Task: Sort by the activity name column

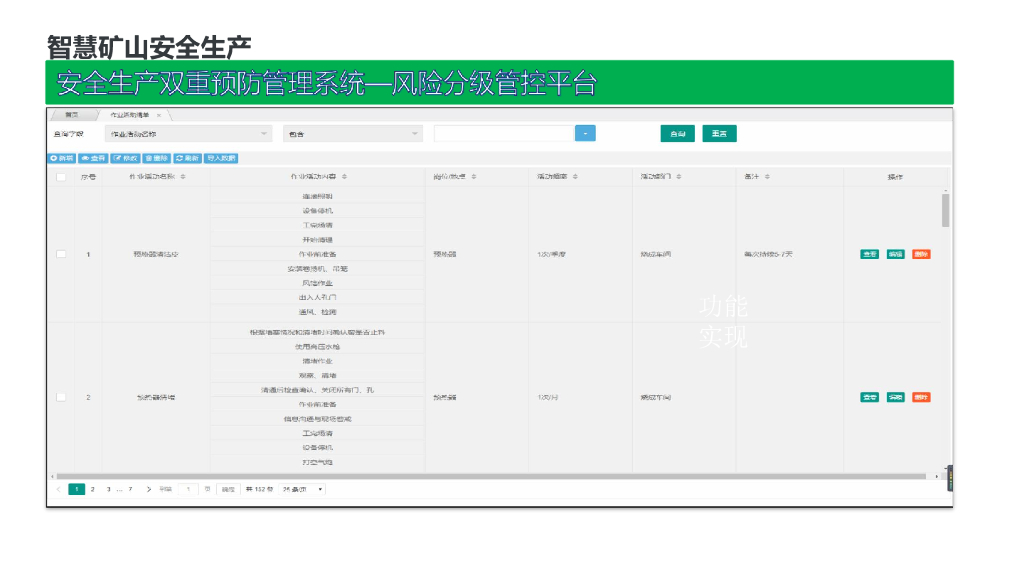Action: coord(183,177)
